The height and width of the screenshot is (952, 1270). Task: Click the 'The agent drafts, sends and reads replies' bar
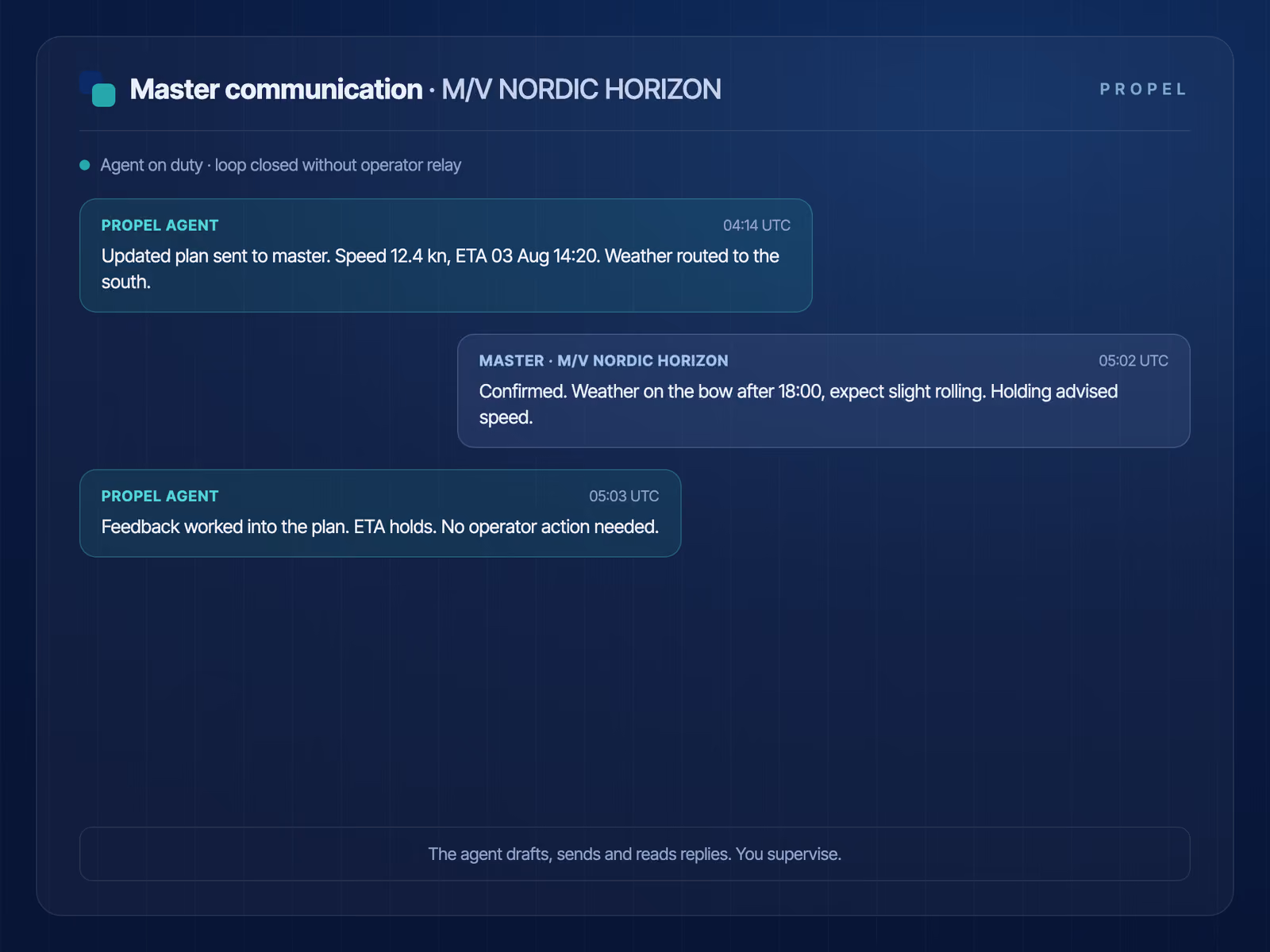pos(635,854)
